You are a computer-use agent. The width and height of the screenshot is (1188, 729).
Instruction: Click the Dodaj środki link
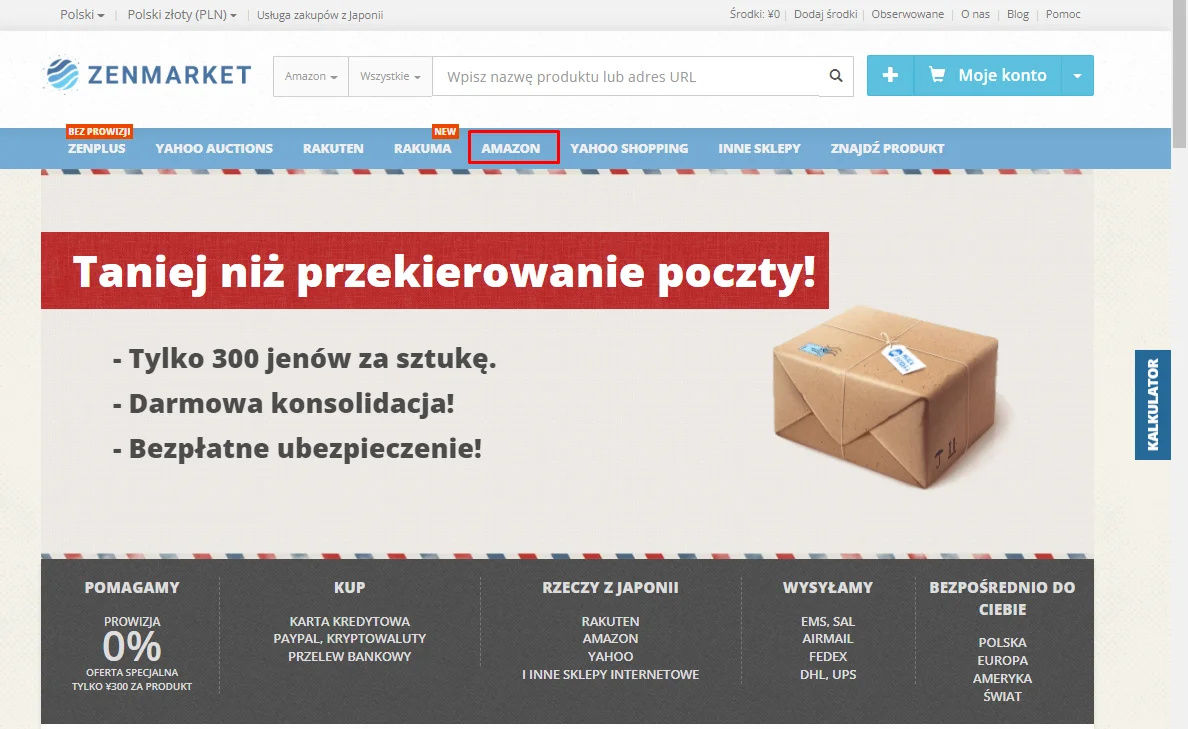[x=825, y=15]
